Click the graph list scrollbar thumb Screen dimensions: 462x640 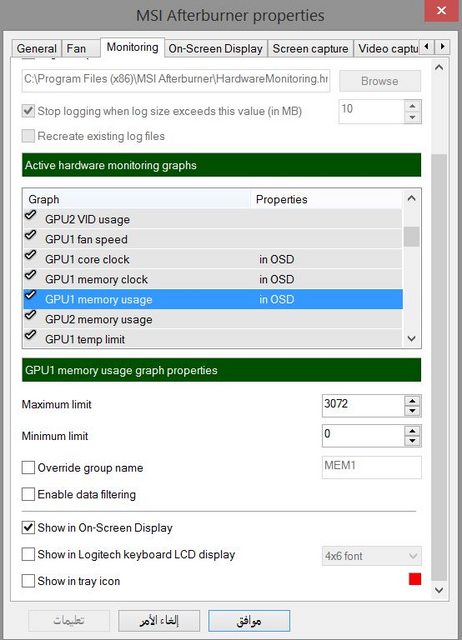411,236
